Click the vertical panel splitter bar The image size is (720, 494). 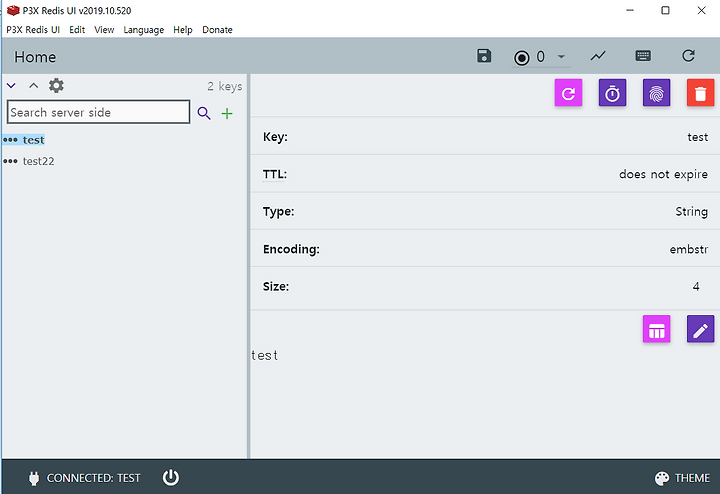249,266
